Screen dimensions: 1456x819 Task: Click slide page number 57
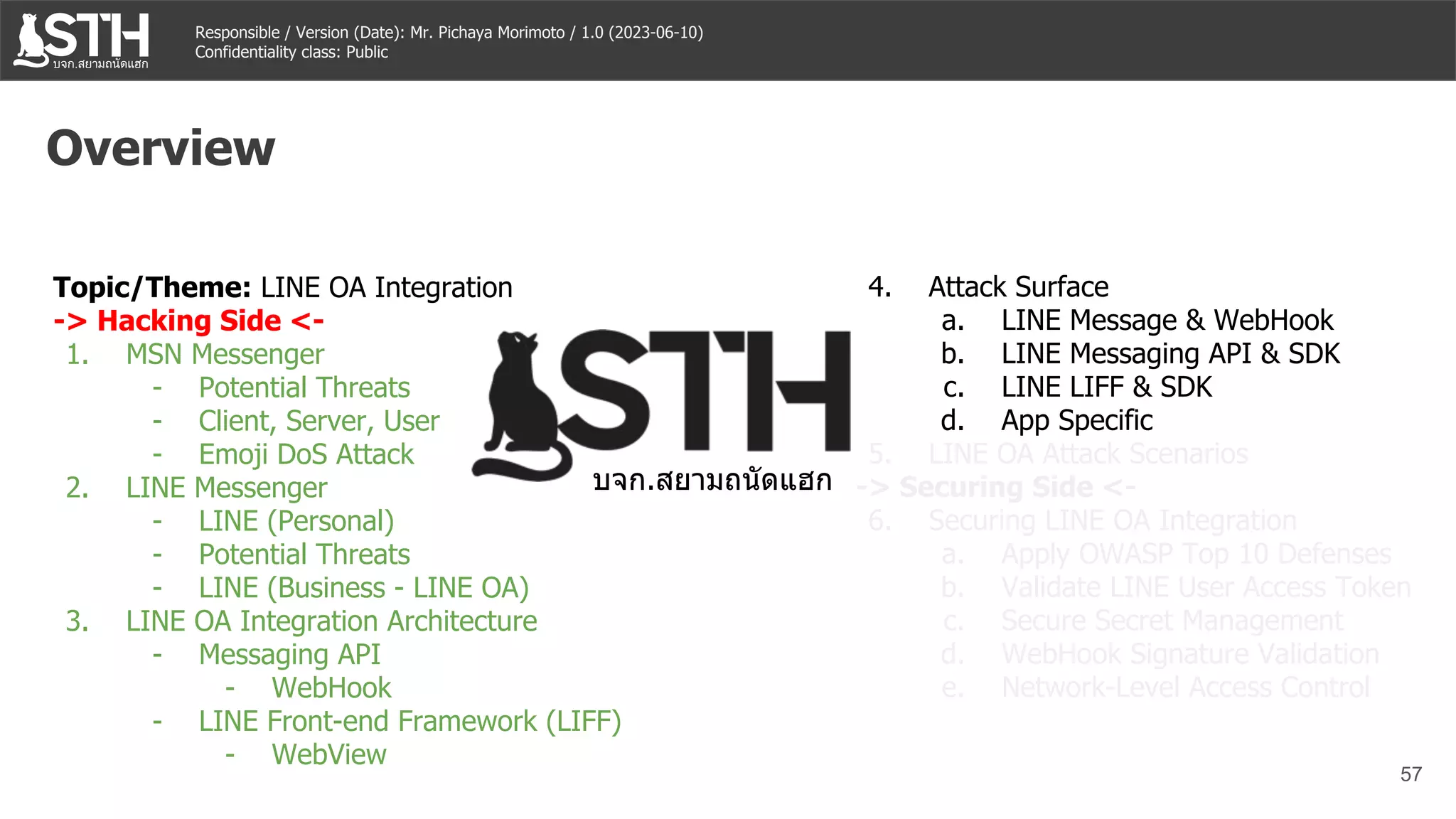pyautogui.click(x=1411, y=774)
